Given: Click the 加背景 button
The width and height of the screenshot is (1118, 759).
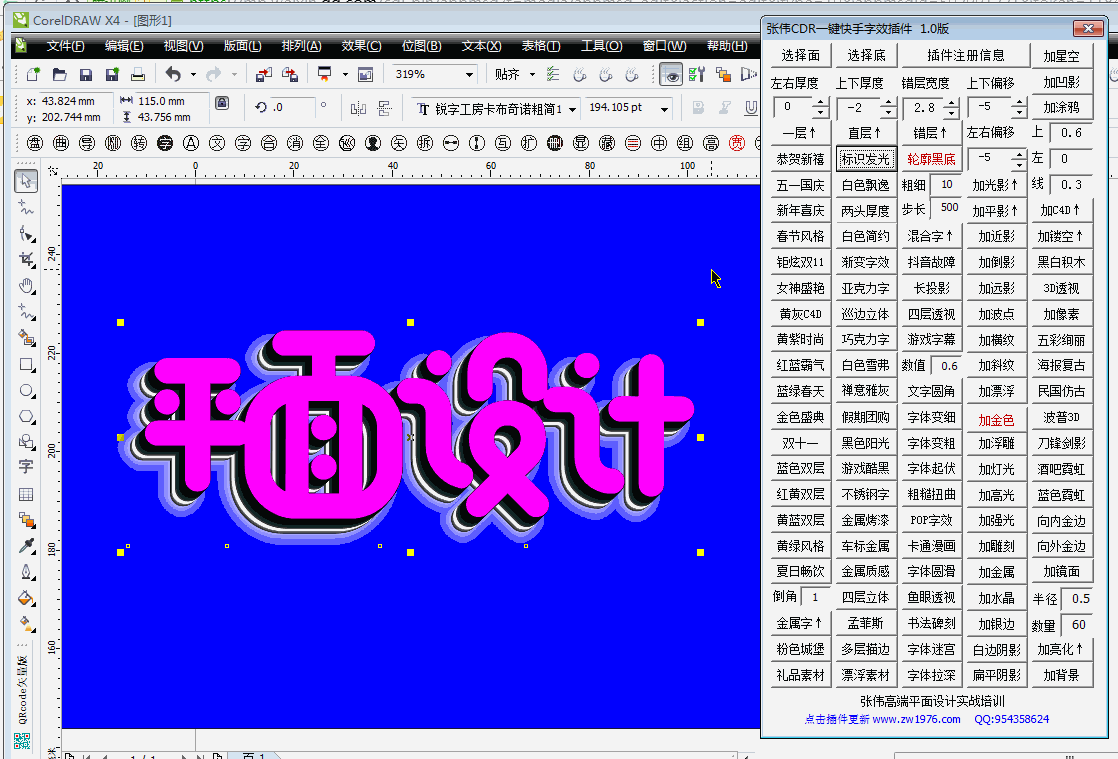Looking at the screenshot, I should (x=1062, y=675).
